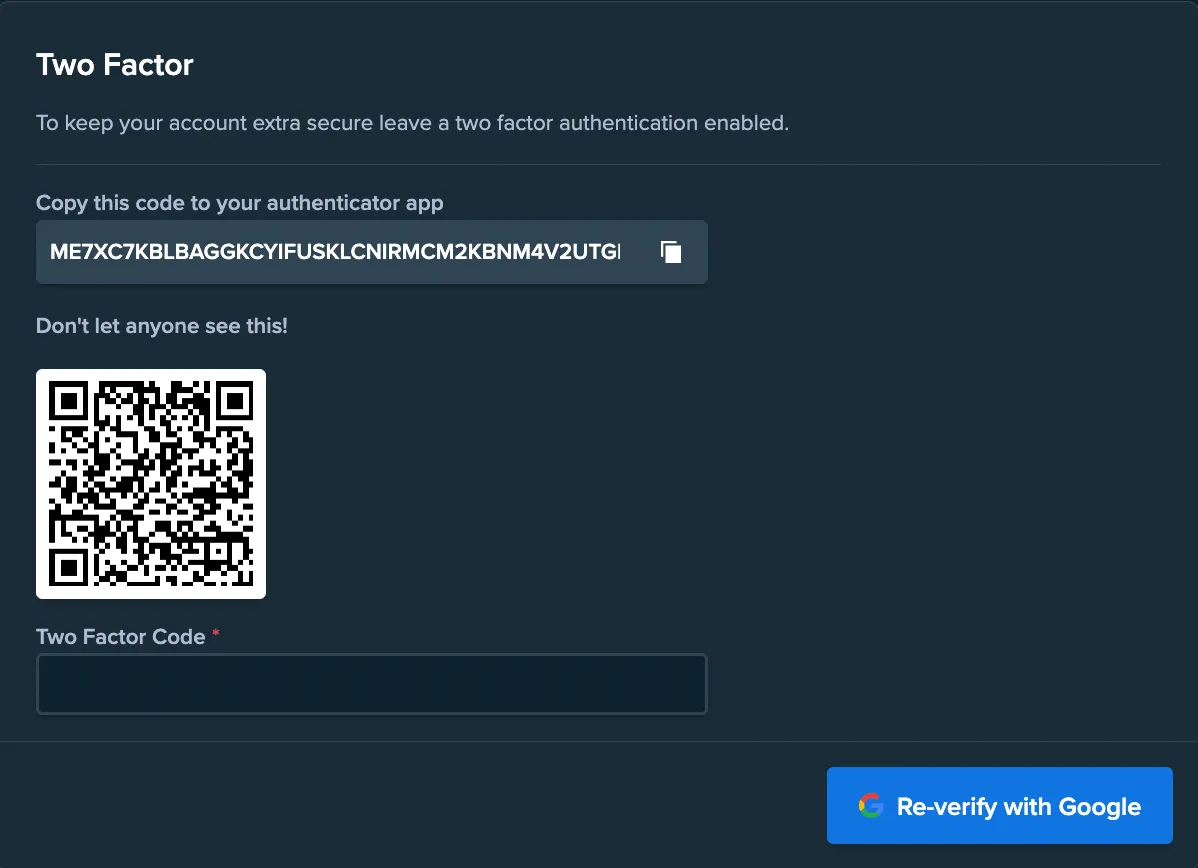Viewport: 1198px width, 868px height.
Task: Click the Two Factor heading
Action: (115, 65)
